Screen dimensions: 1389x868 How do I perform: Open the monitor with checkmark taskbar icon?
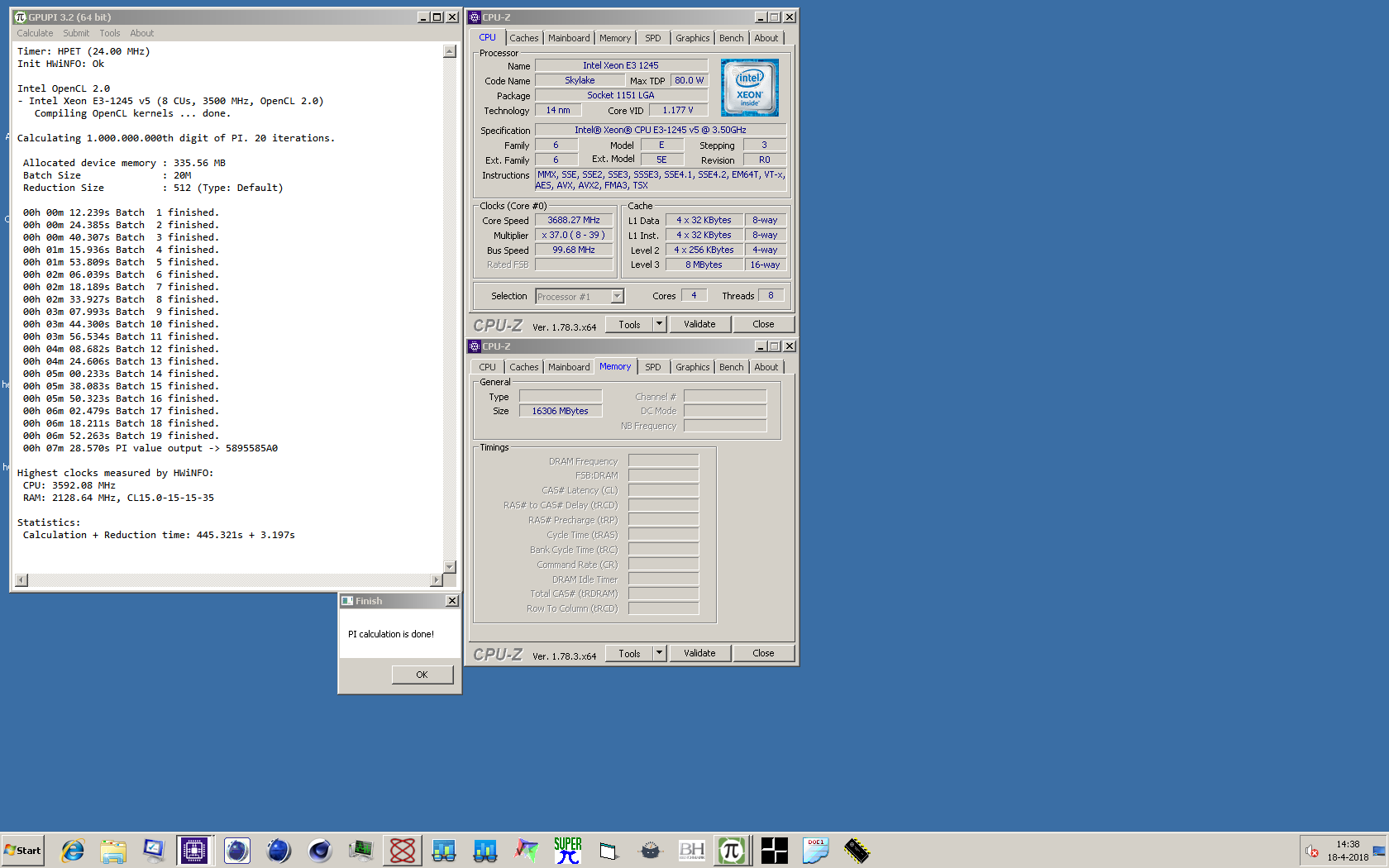(x=154, y=850)
